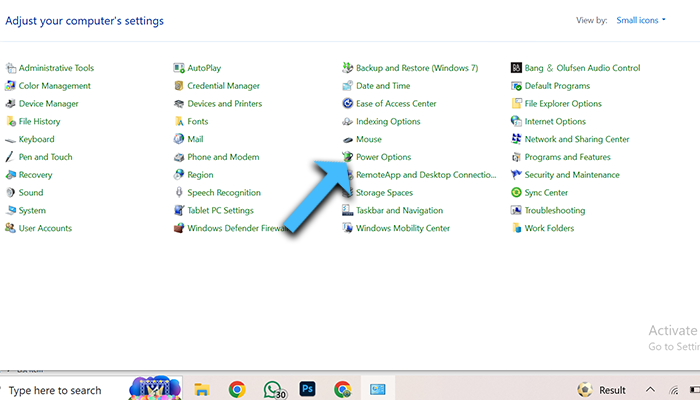
Task: Click the File History folder icon
Action: coord(10,121)
